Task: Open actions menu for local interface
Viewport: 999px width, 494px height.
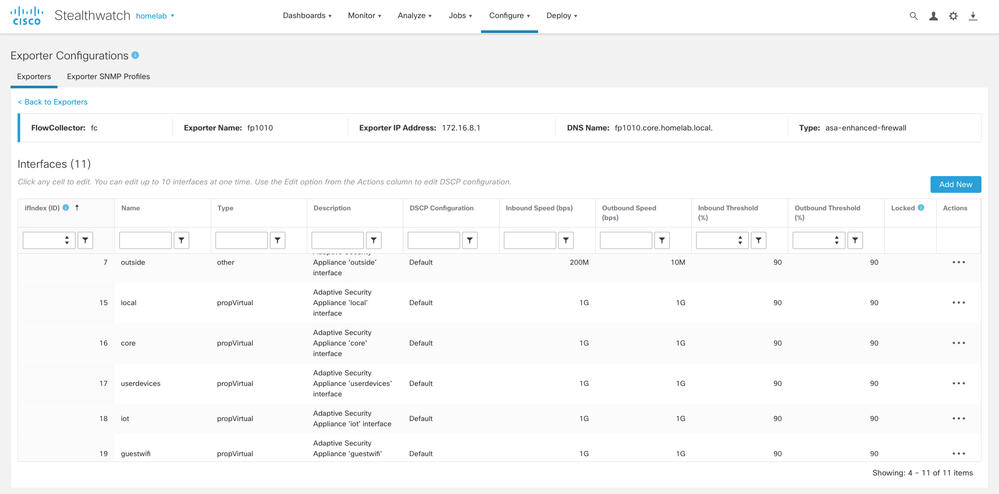Action: [x=958, y=303]
